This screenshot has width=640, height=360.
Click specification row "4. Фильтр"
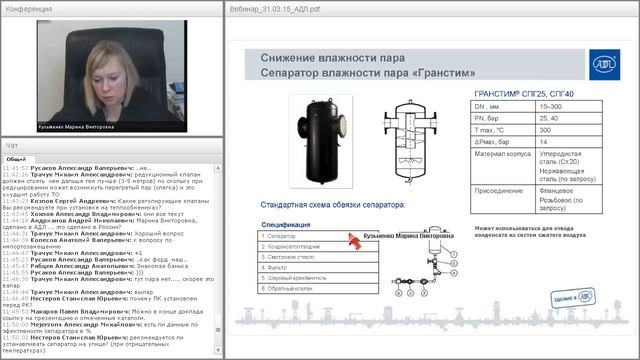click(318, 267)
